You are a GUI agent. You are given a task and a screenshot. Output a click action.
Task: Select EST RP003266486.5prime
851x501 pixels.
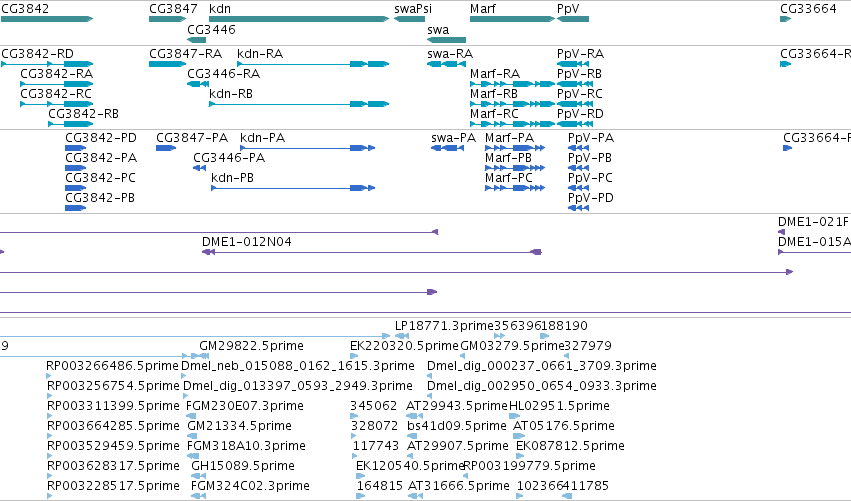[112, 366]
